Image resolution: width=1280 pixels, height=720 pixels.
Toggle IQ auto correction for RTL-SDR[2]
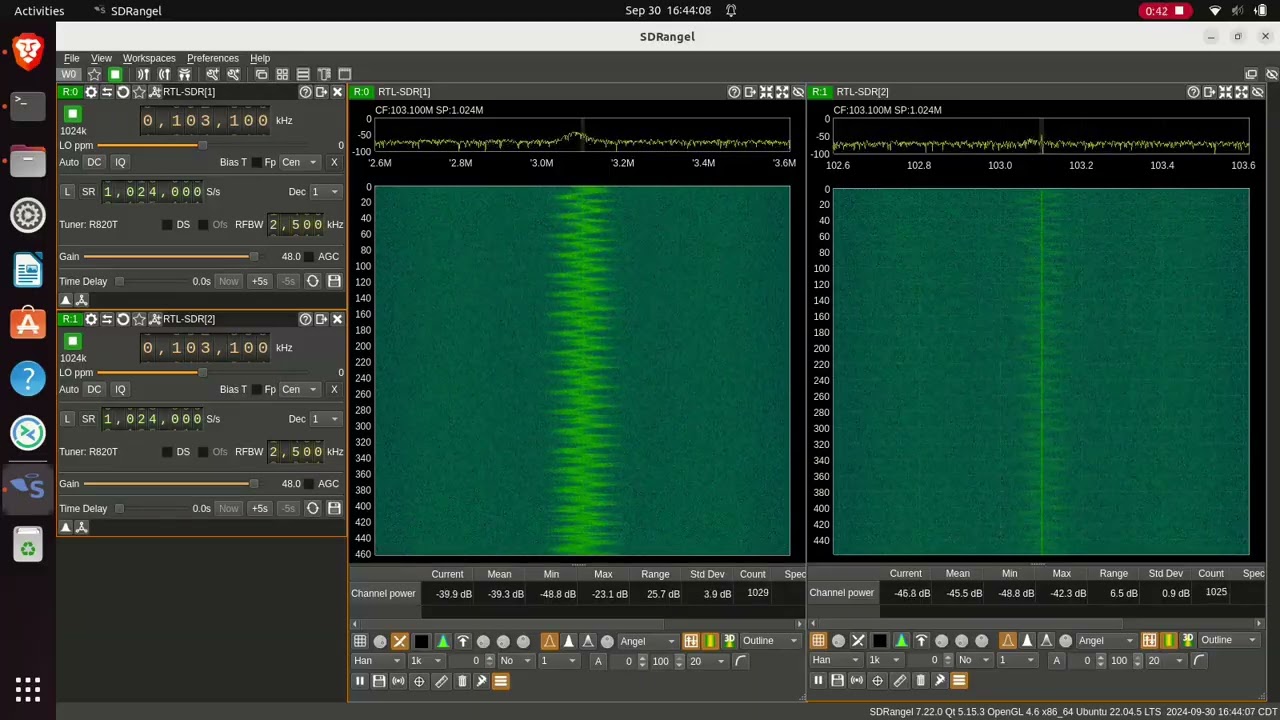click(x=120, y=389)
